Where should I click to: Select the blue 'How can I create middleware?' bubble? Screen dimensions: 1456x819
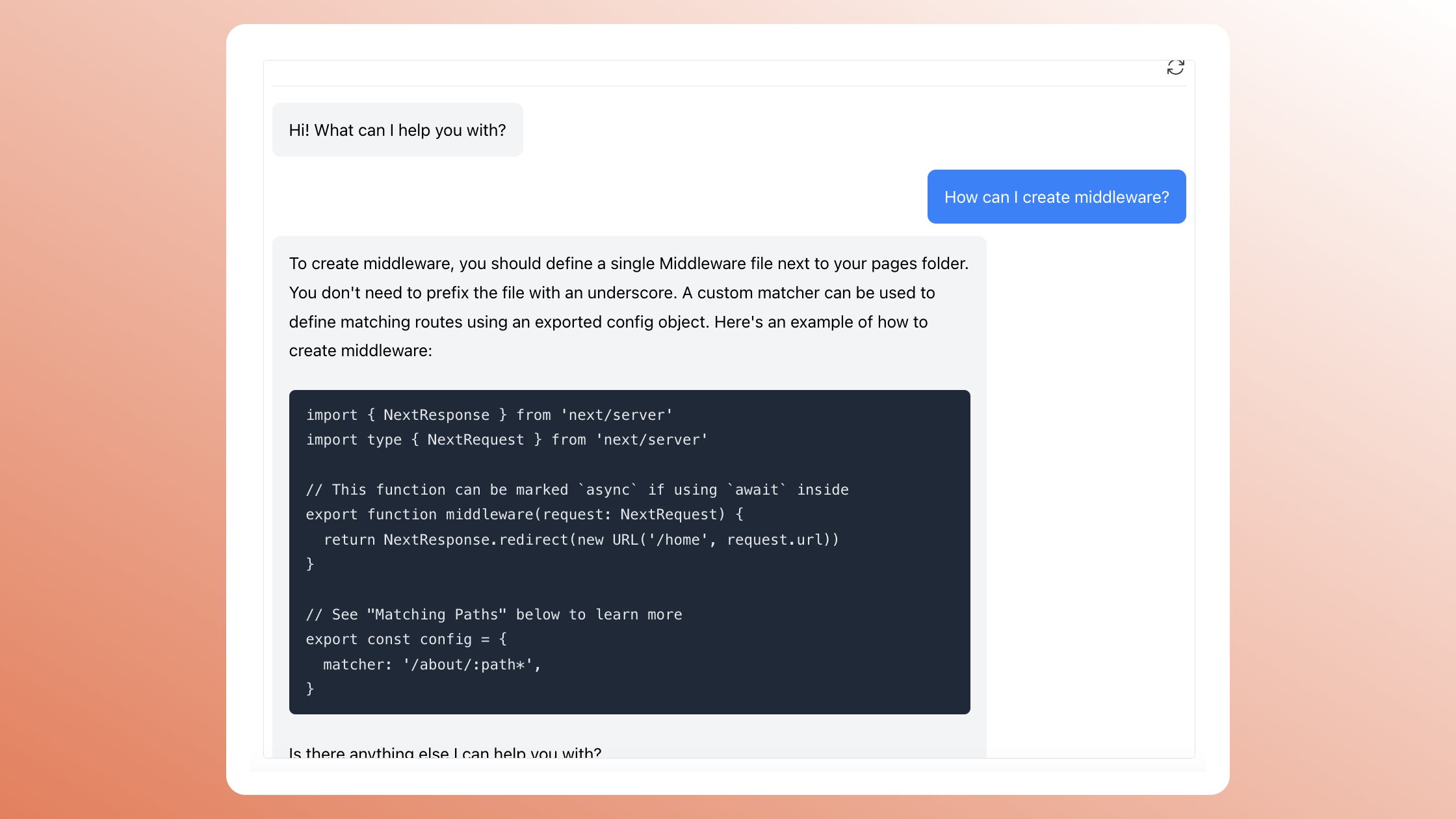point(1056,196)
